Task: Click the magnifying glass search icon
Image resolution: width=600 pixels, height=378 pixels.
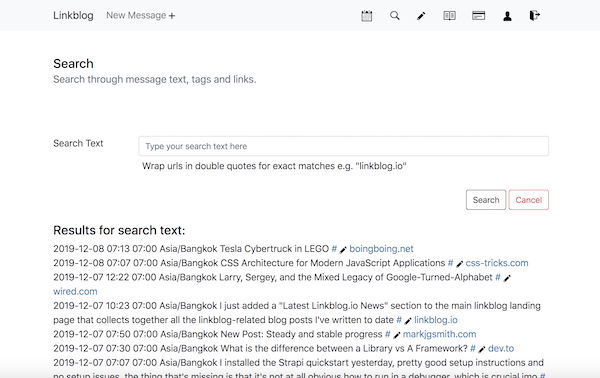Action: pos(395,16)
